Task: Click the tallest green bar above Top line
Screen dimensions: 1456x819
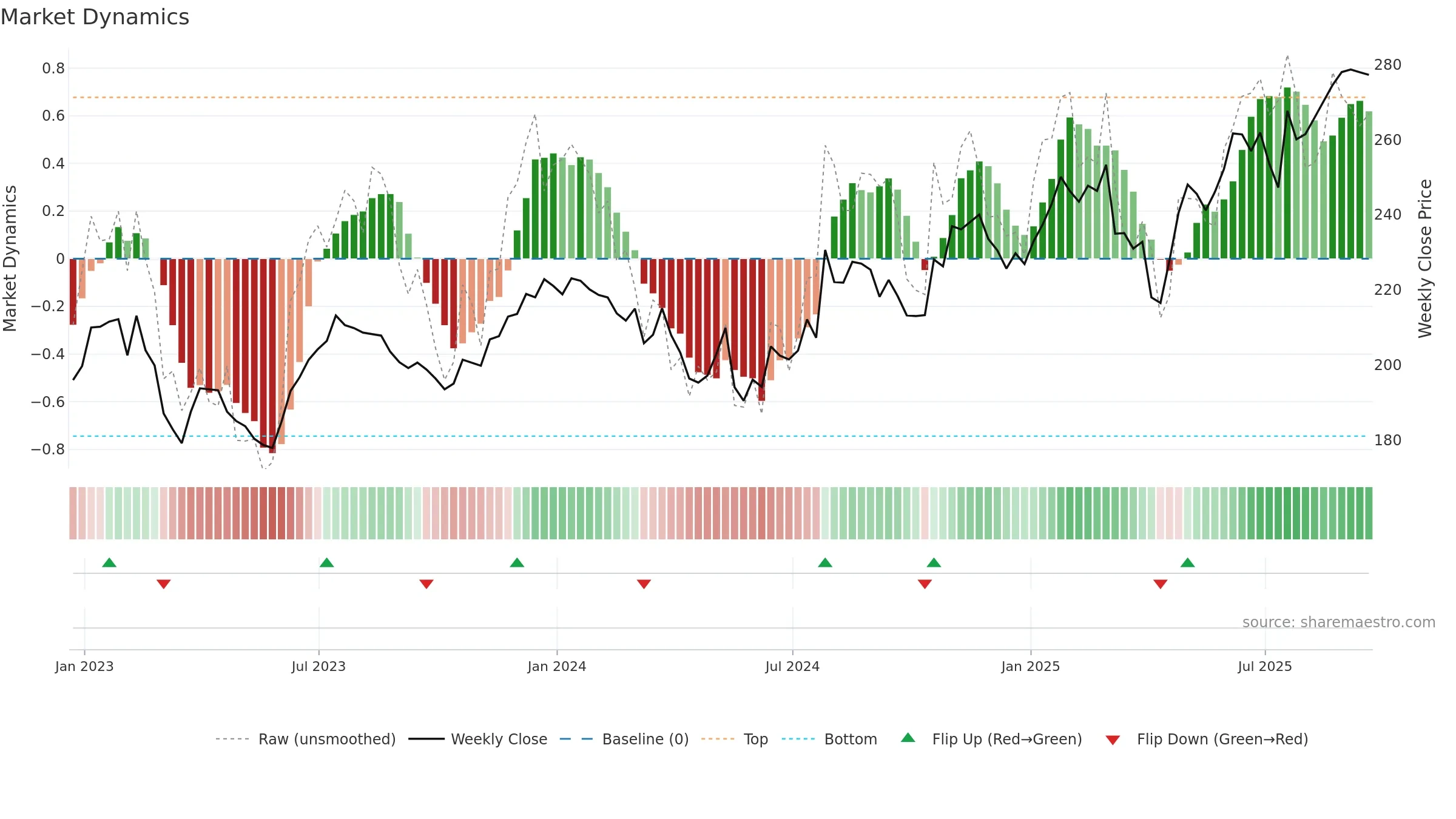Action: (x=1287, y=173)
